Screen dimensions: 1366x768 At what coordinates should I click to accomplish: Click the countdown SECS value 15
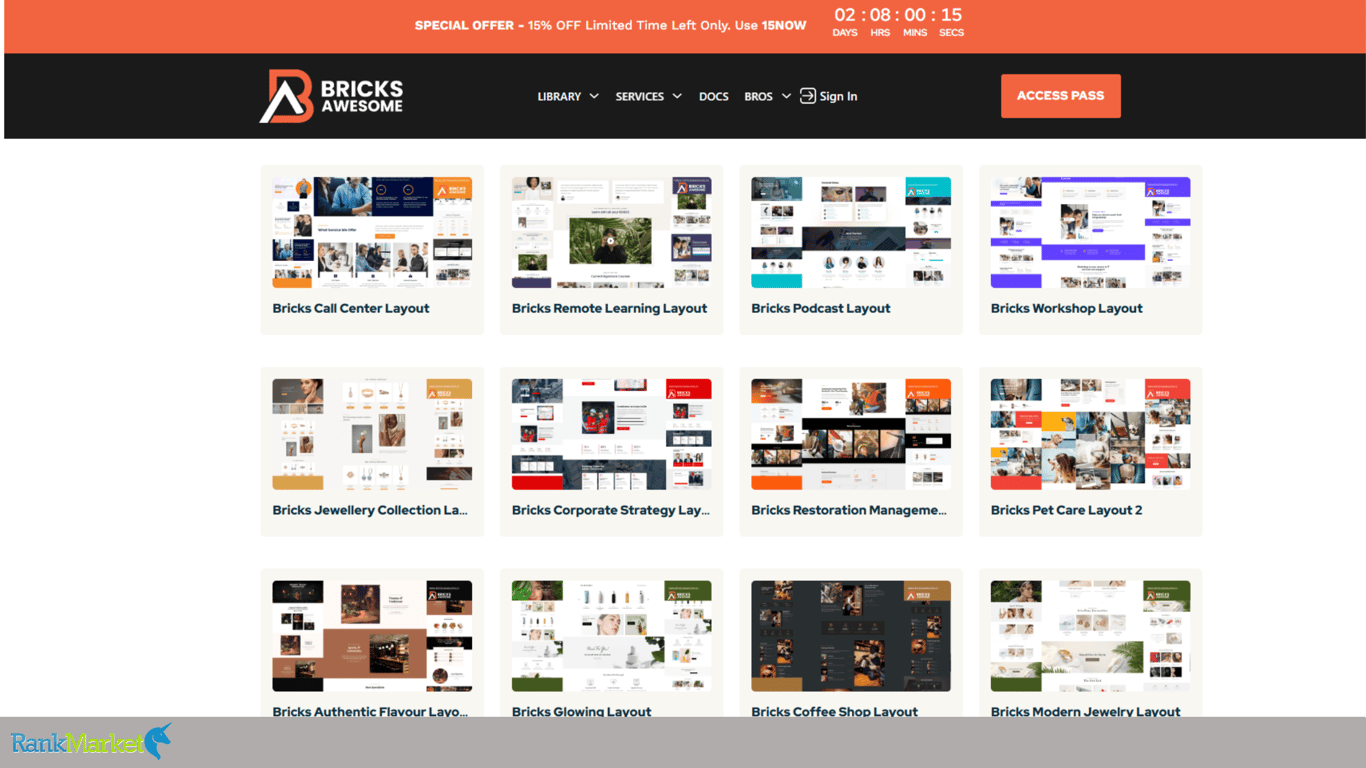[951, 15]
